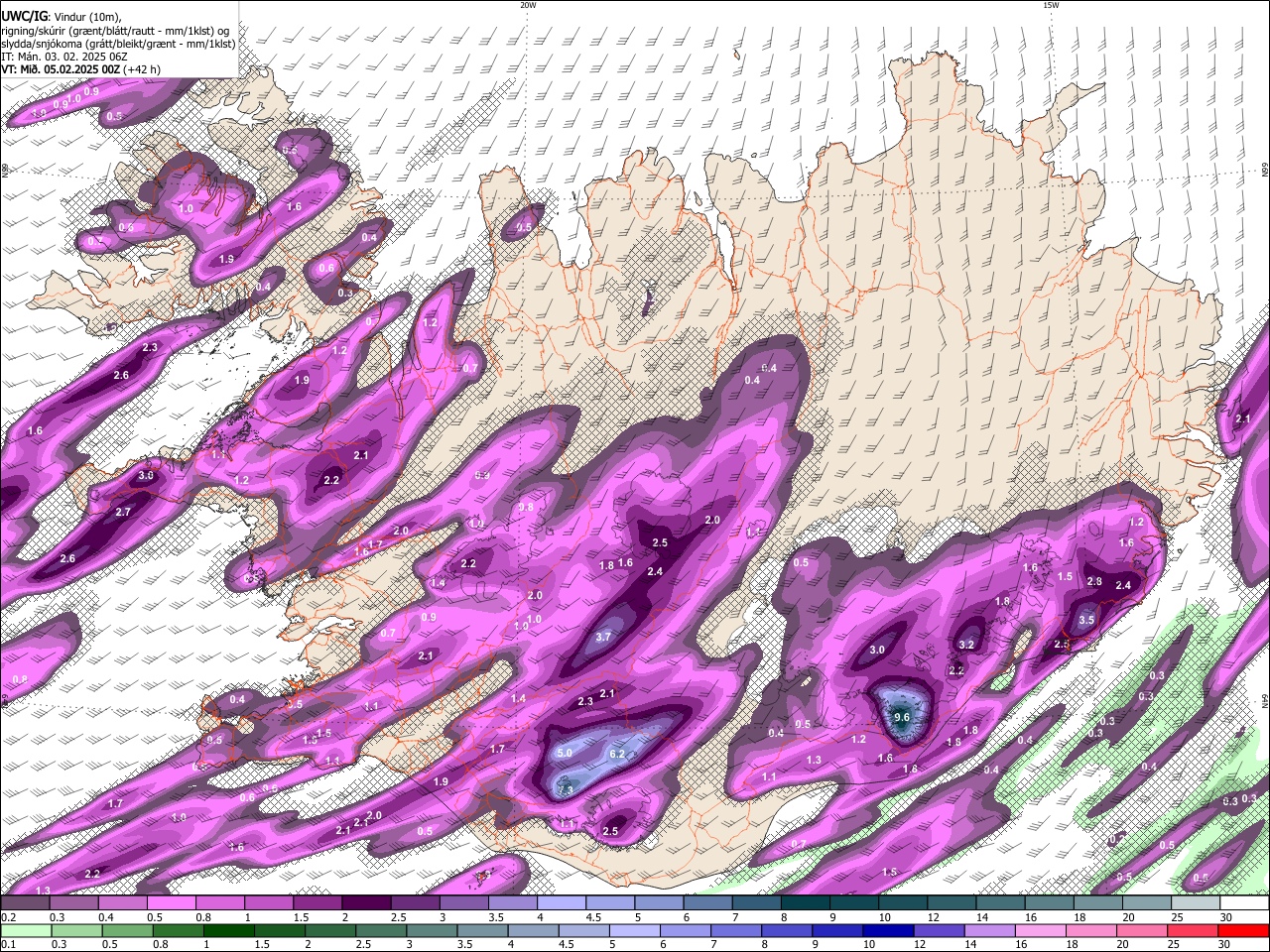Click the "rigning/skúrir" legend description line
Image resolution: width=1270 pixels, height=952 pixels.
[x=114, y=31]
